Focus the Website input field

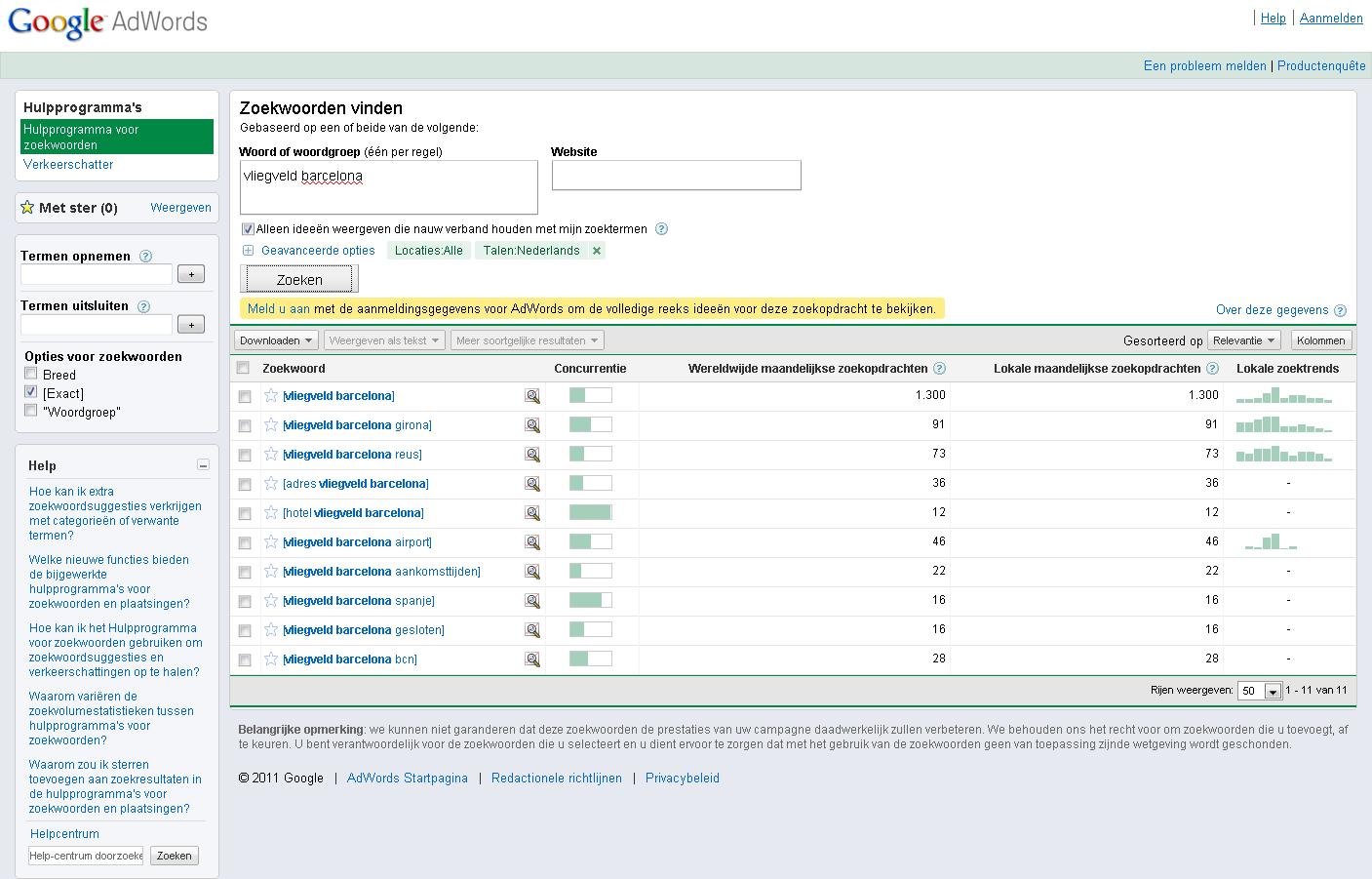pyautogui.click(x=677, y=176)
